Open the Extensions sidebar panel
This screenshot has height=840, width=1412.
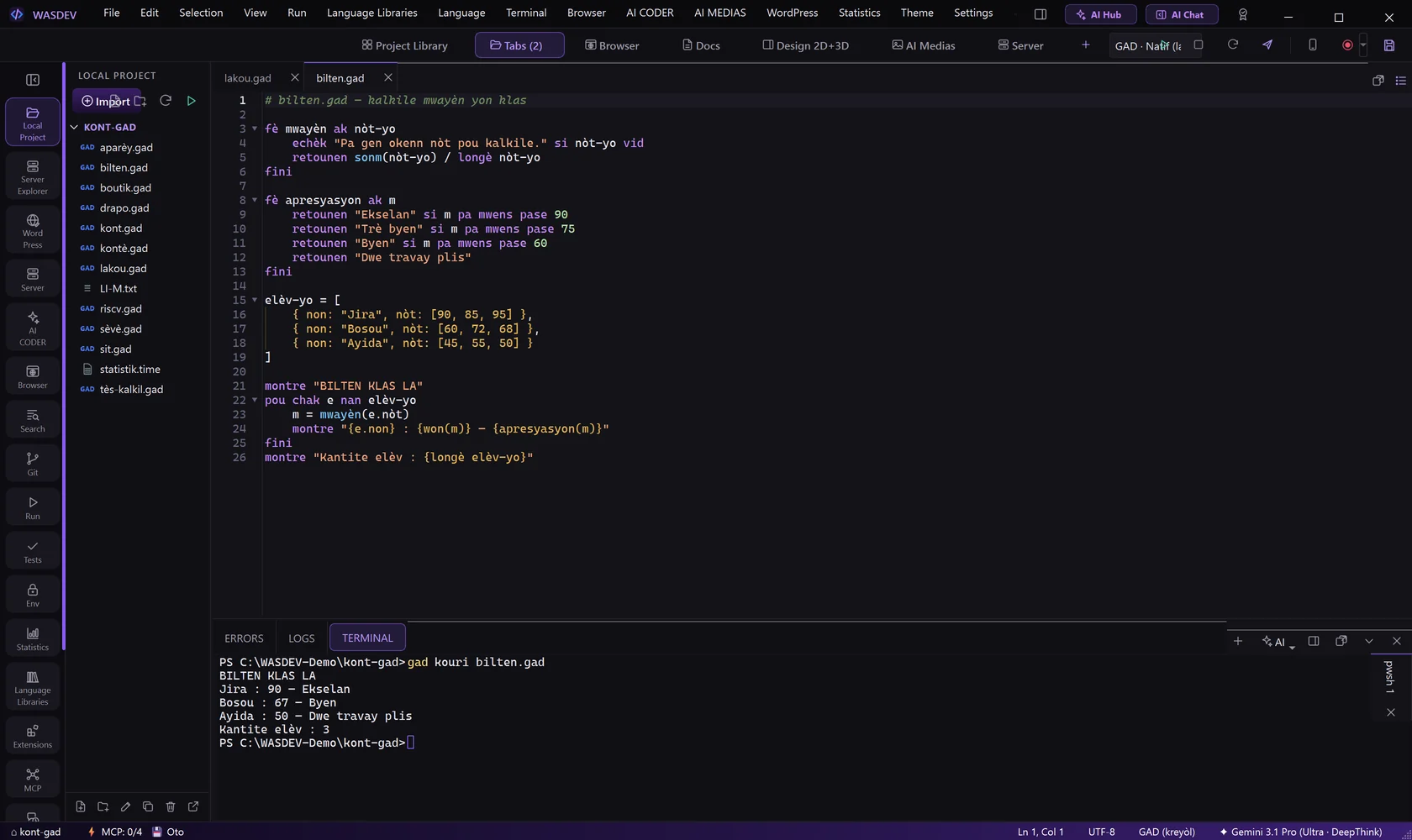coord(33,736)
